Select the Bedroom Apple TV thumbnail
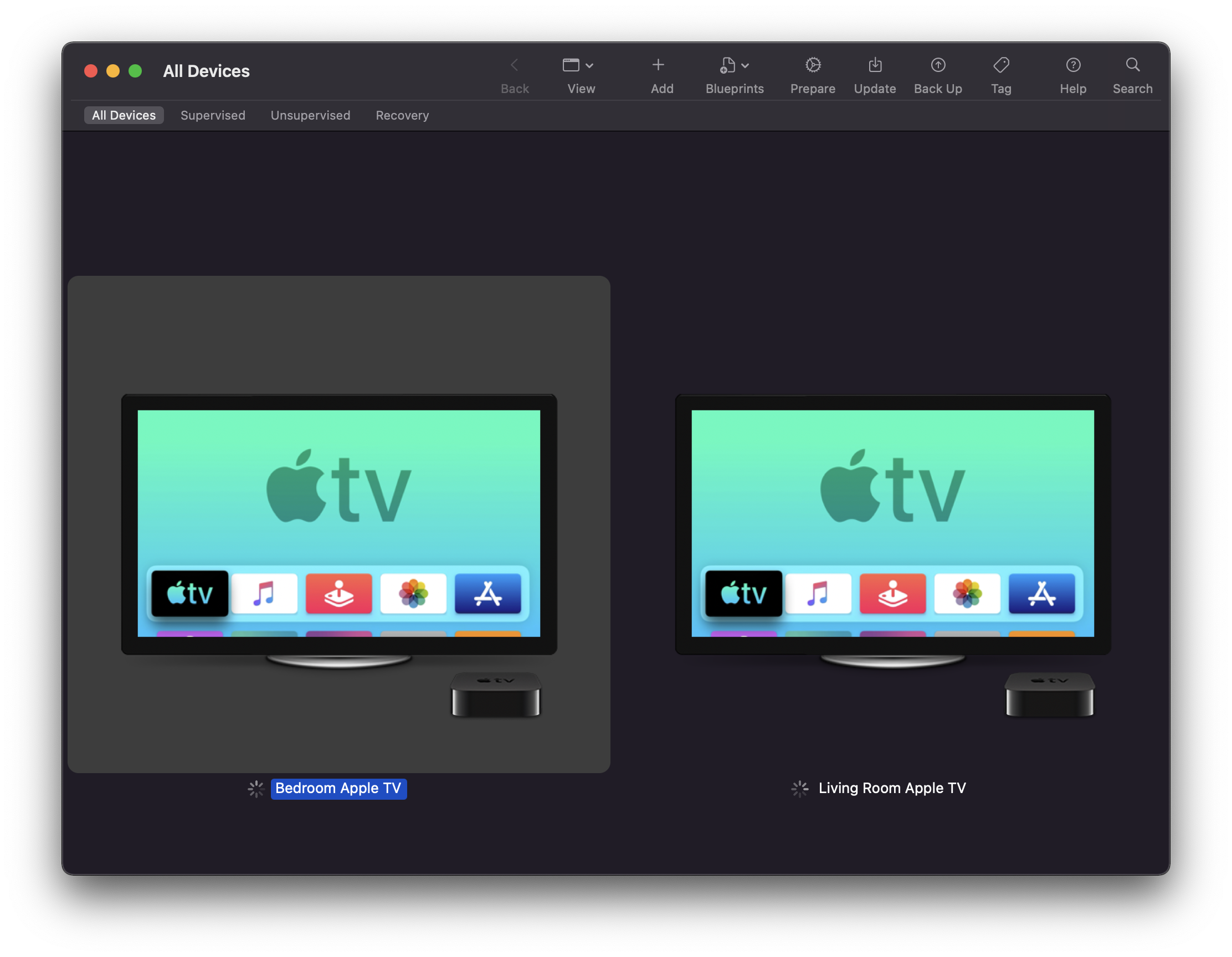1232x957 pixels. click(338, 524)
